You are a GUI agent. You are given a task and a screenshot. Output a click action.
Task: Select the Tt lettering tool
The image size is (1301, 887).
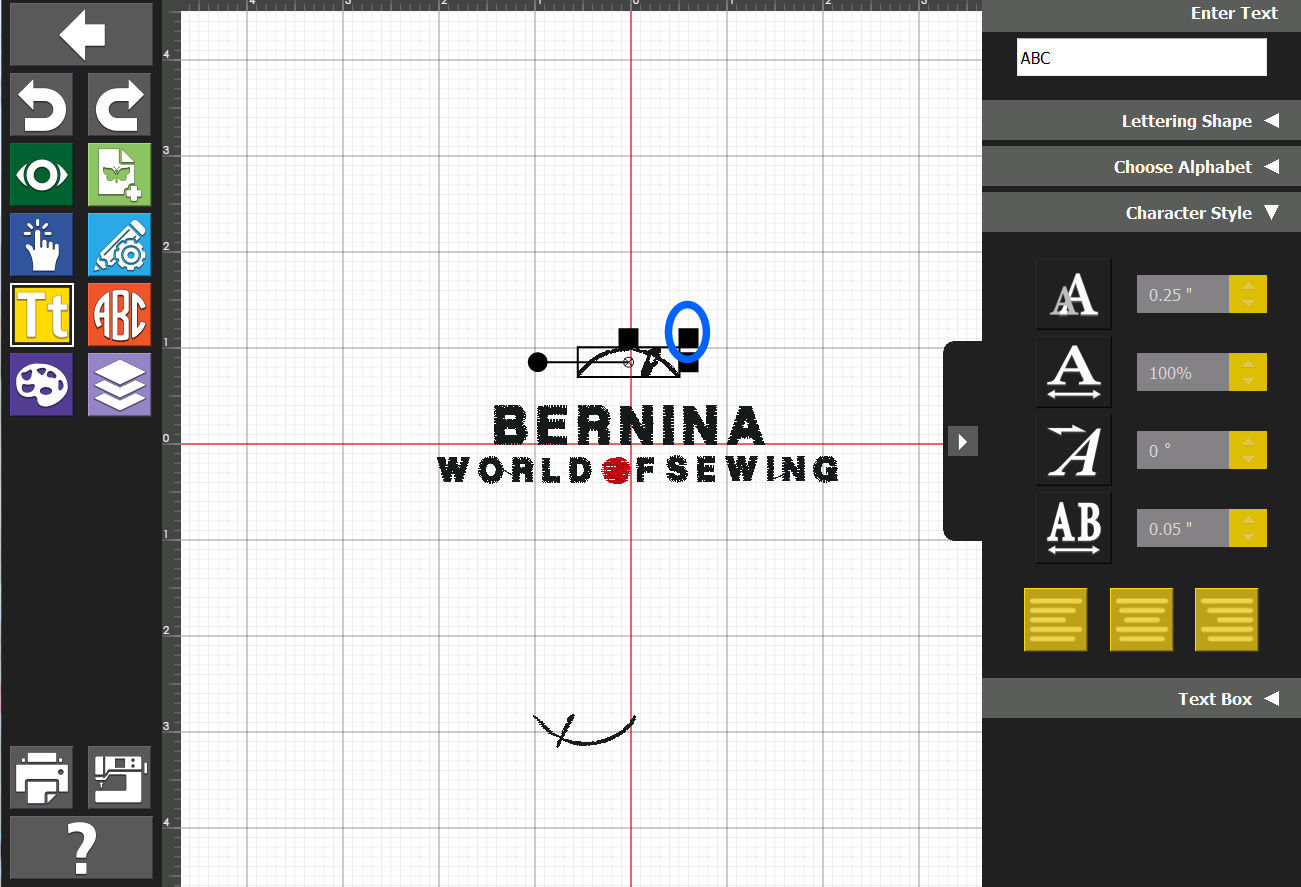(x=42, y=315)
